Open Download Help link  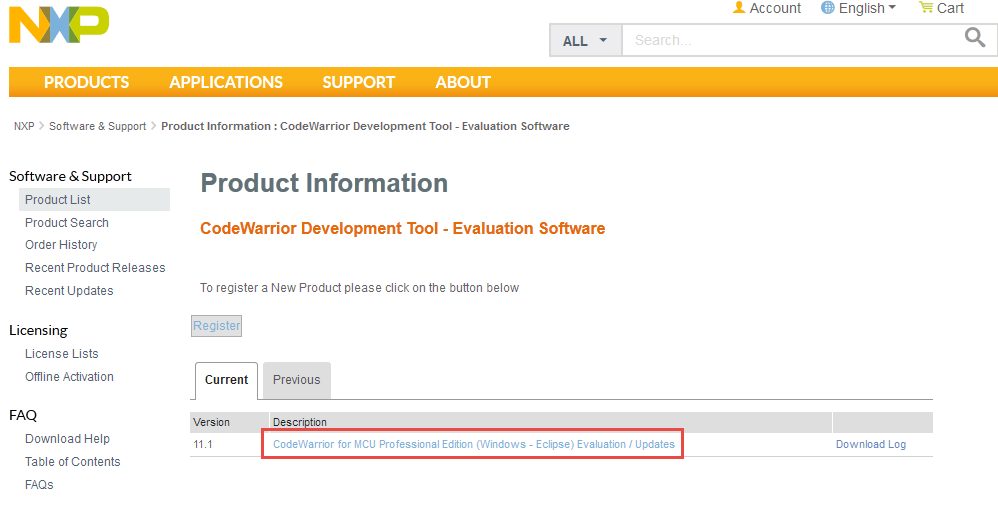pyautogui.click(x=67, y=439)
